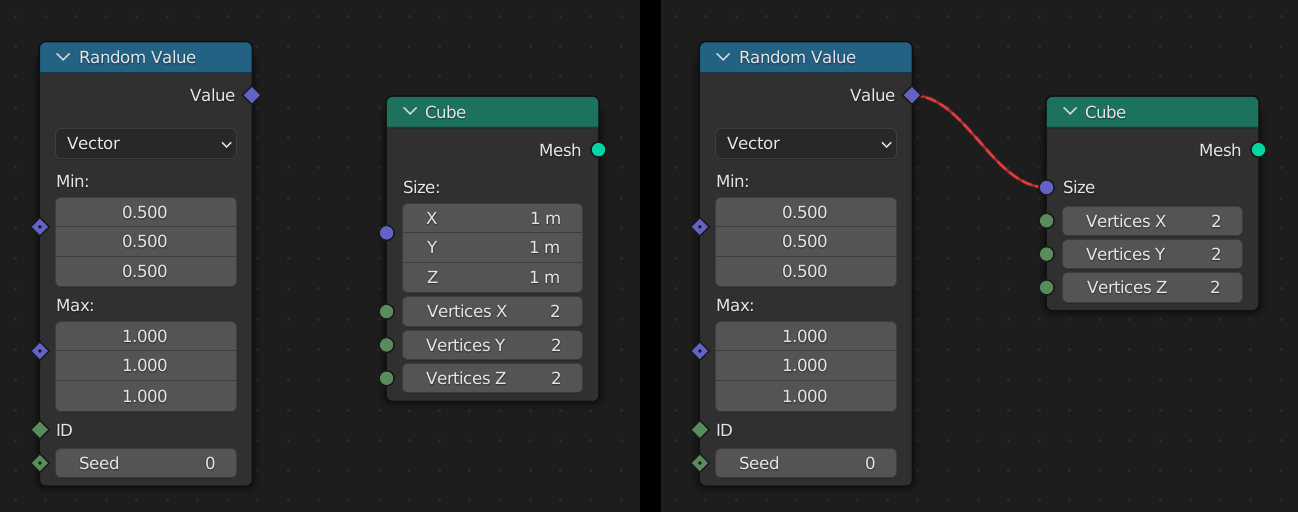The image size is (1298, 512).
Task: Click the Size input socket with red link
Action: (x=1046, y=187)
